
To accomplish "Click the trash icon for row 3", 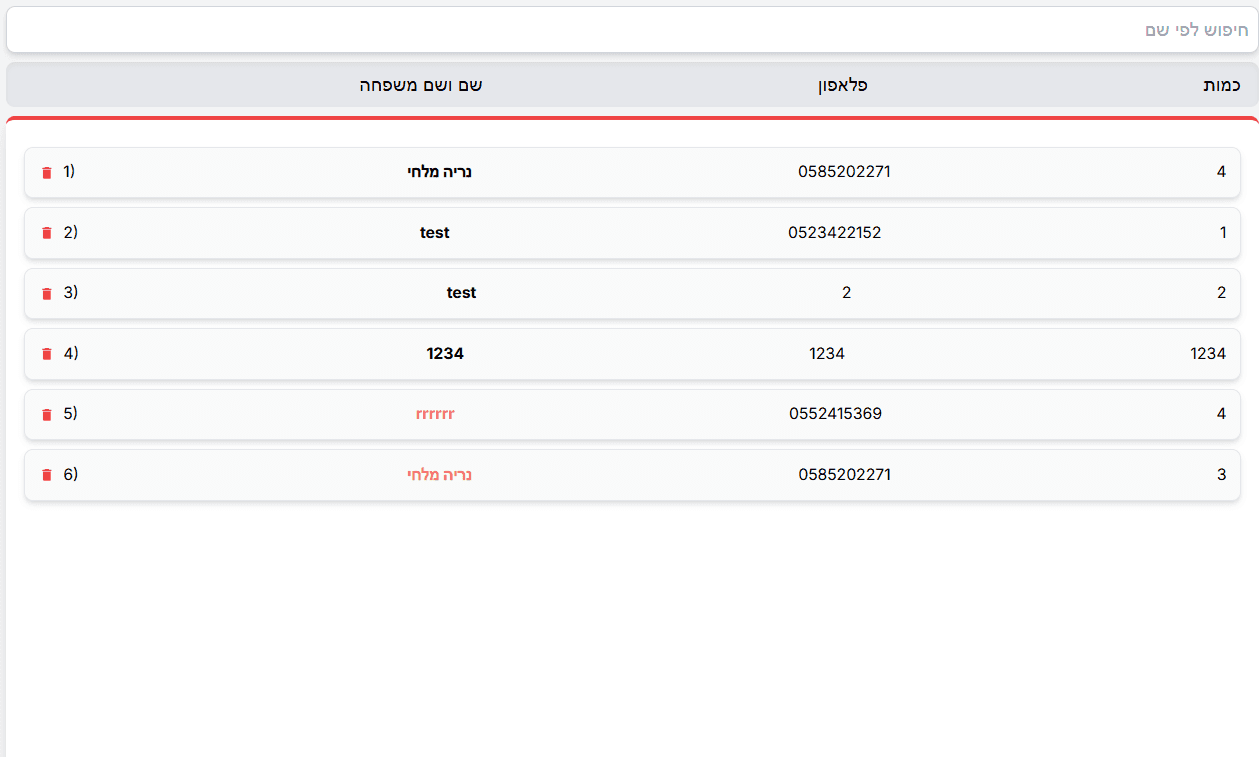I will pyautogui.click(x=46, y=294).
